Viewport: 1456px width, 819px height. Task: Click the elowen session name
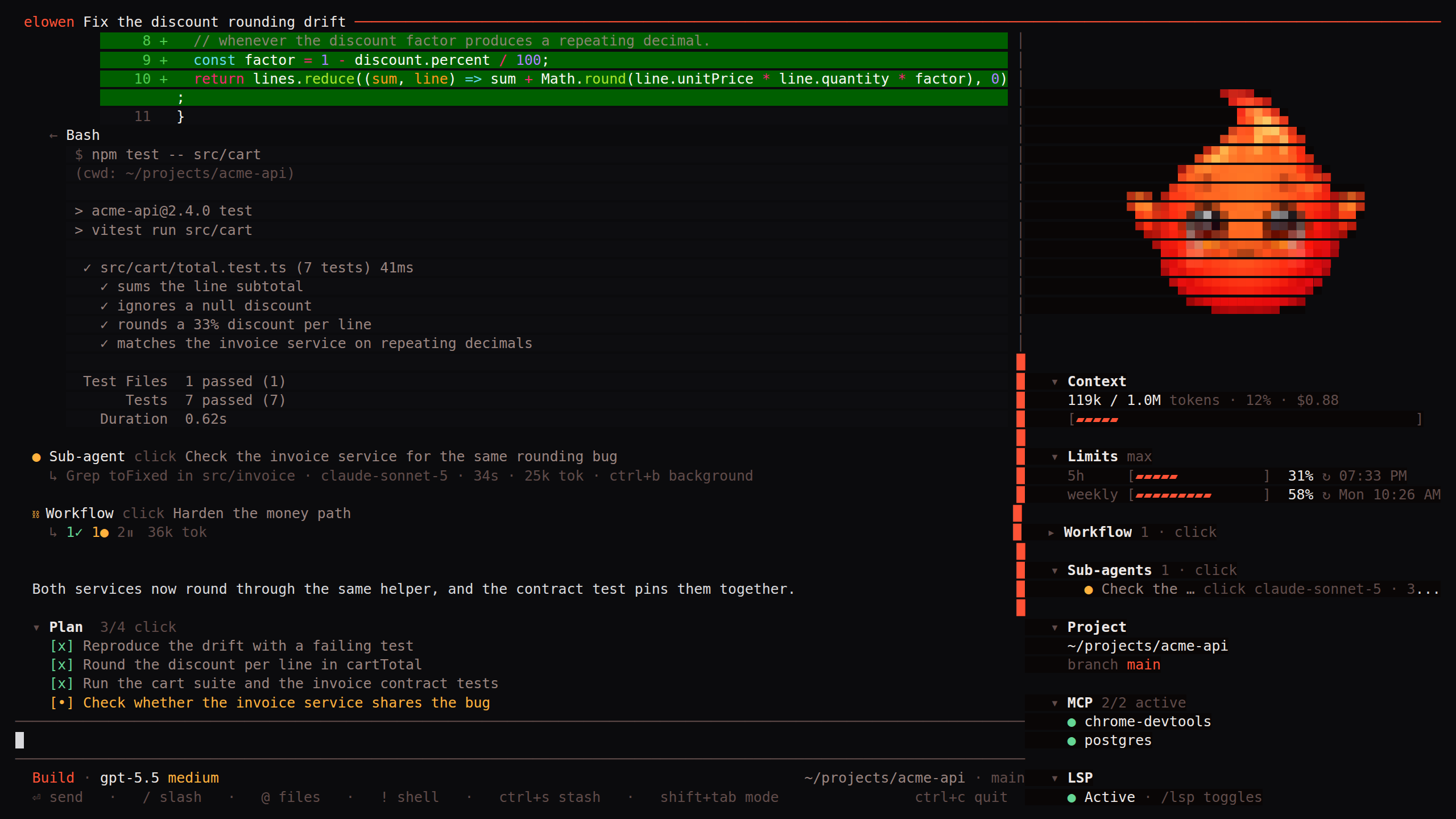tap(49, 22)
